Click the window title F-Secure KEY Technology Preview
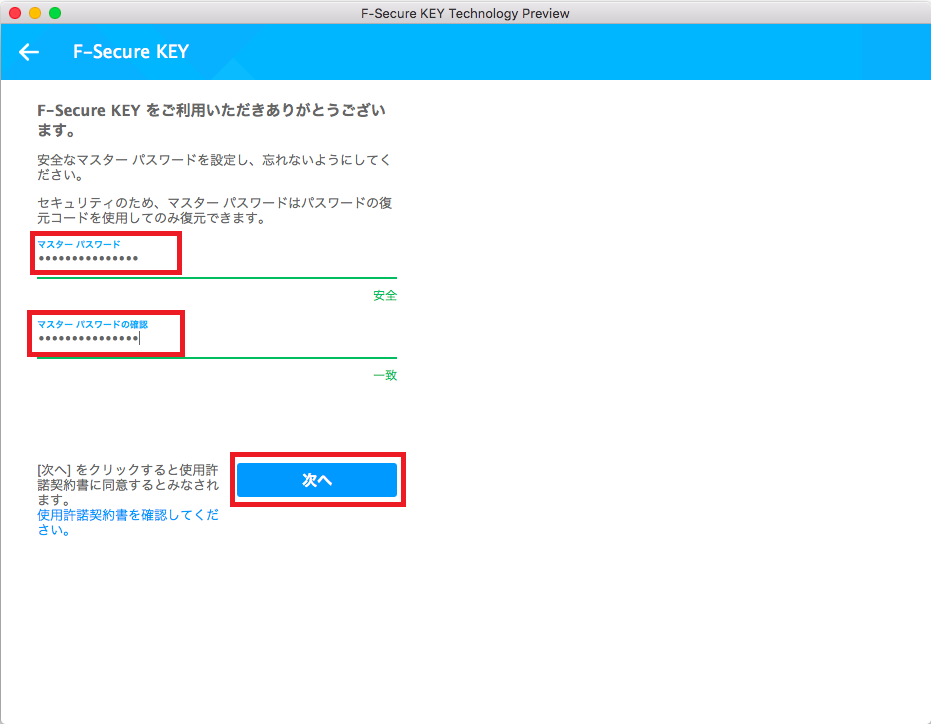 [465, 13]
